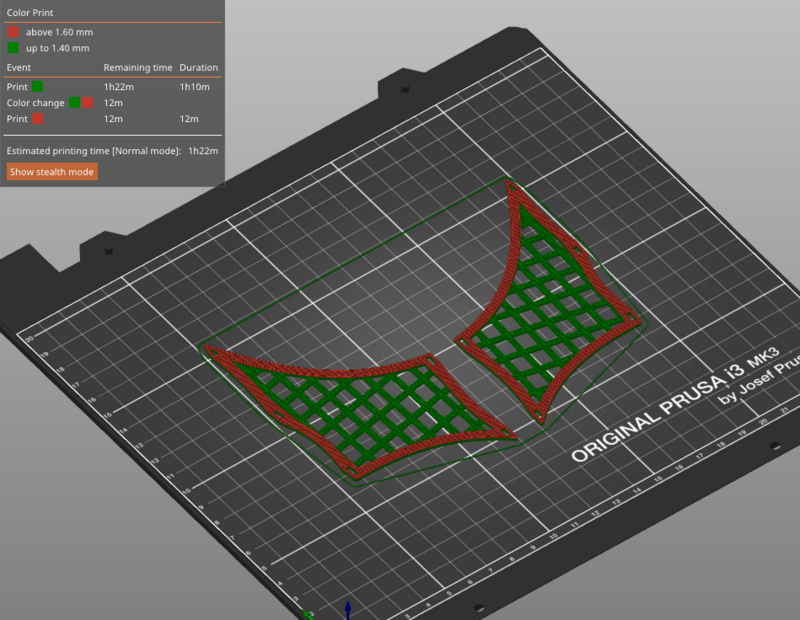Screen dimensions: 800x620
Task: Click the red swatch beside 'above 1.60 mm'
Action: tap(13, 31)
